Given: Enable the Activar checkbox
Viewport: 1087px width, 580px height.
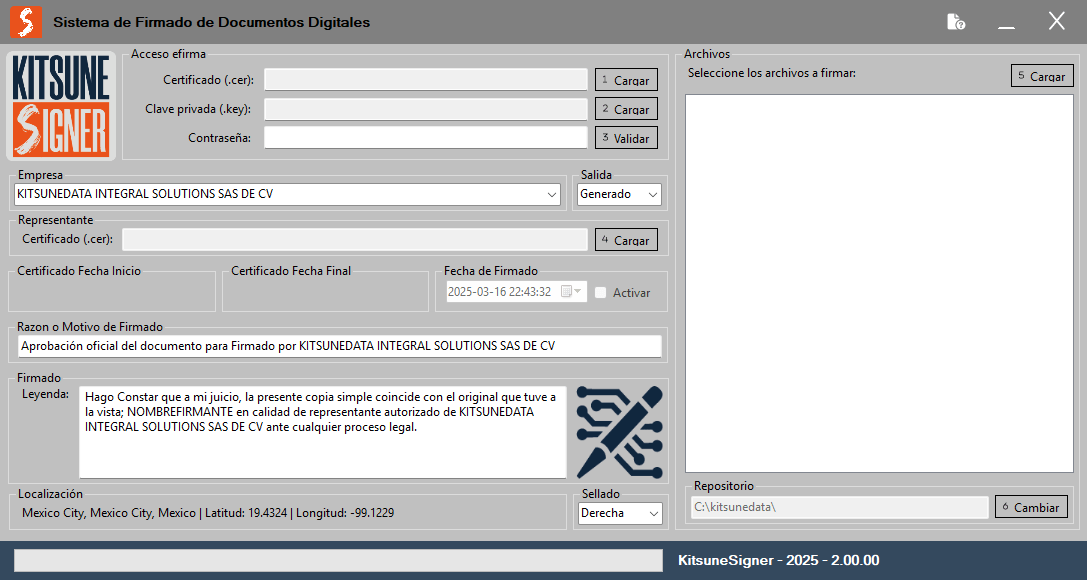Looking at the screenshot, I should pyautogui.click(x=601, y=292).
